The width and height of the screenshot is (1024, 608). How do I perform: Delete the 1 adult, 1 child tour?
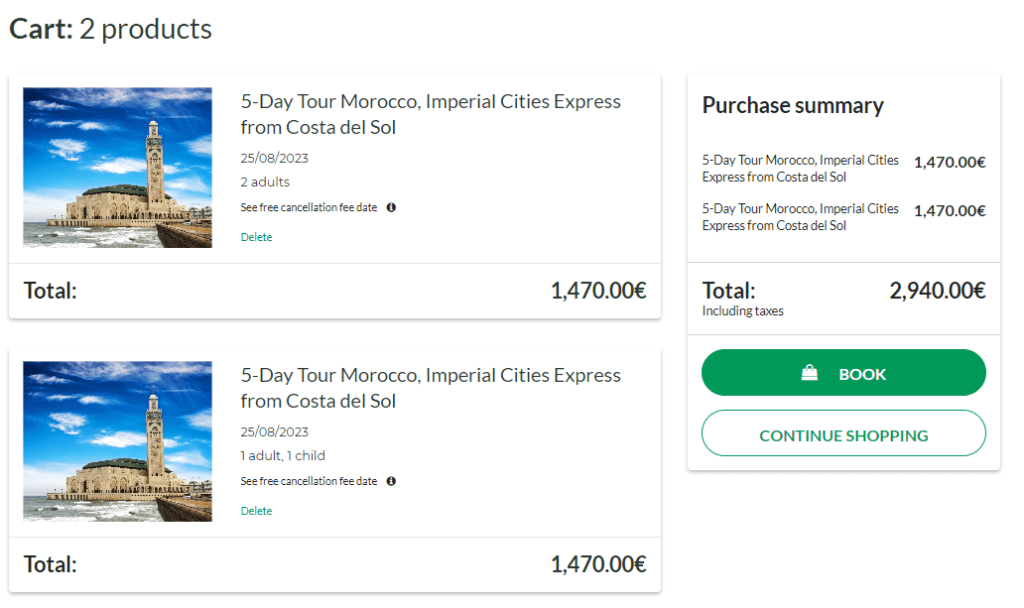point(256,511)
